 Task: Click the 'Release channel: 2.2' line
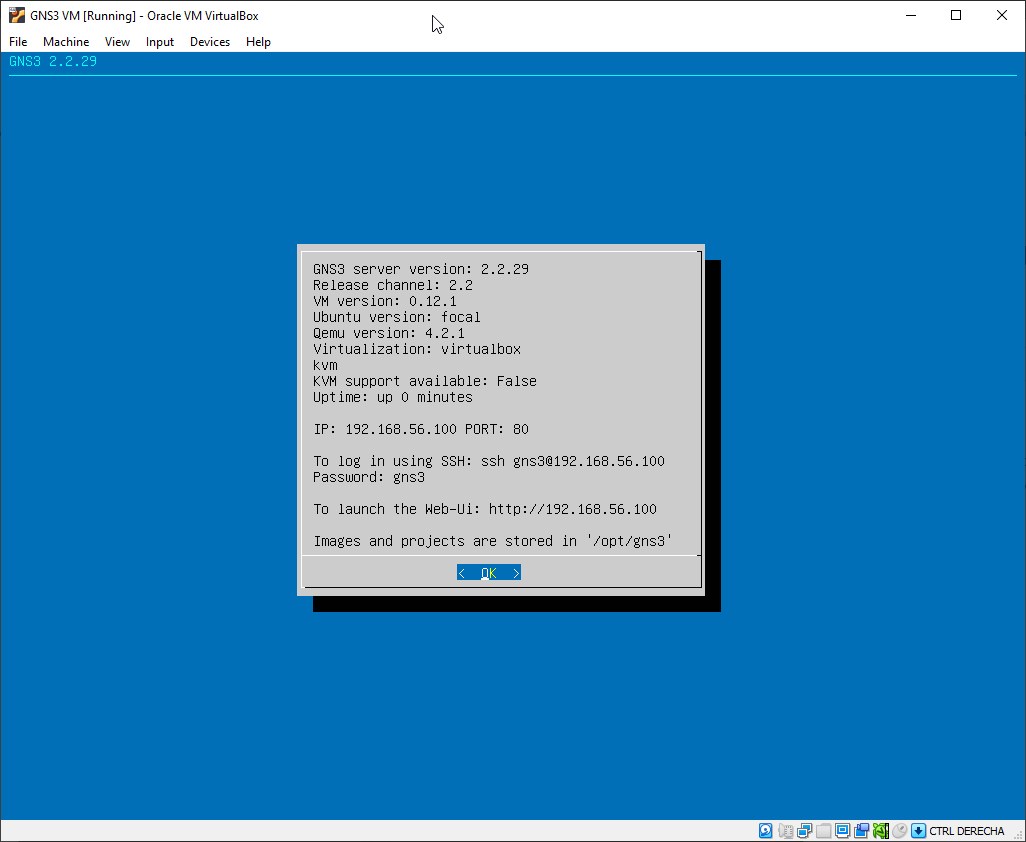click(393, 285)
